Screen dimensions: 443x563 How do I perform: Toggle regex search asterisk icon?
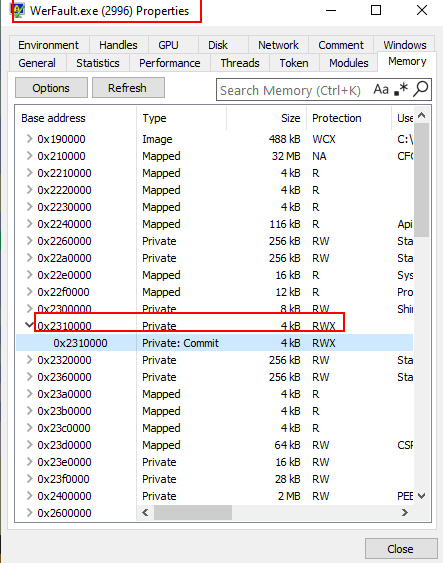tap(401, 89)
